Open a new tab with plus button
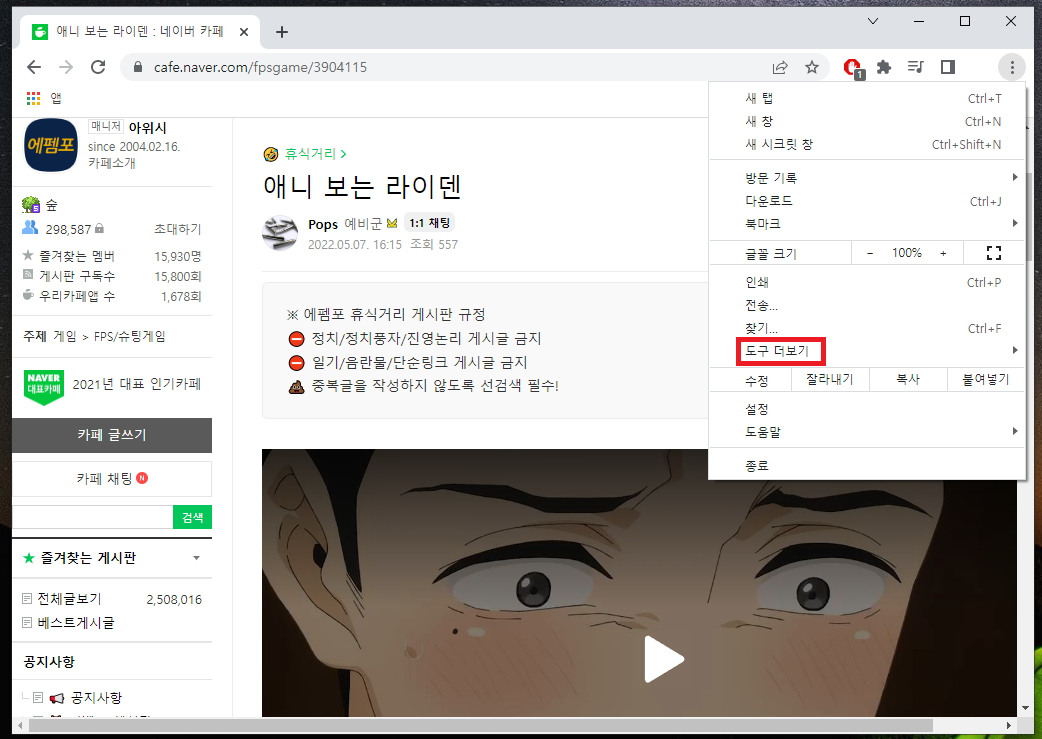 [x=282, y=32]
